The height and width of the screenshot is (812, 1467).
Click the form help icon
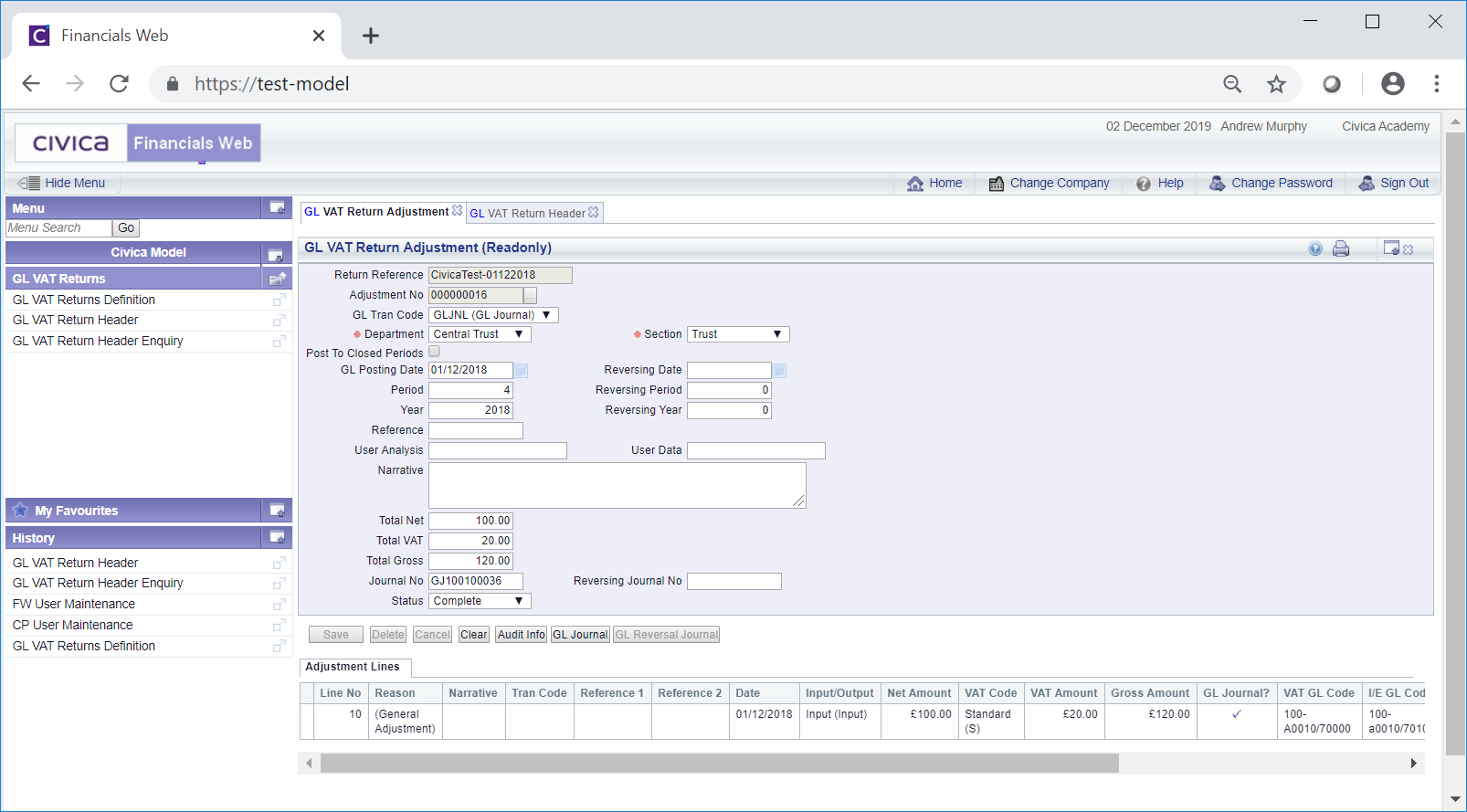click(1315, 248)
